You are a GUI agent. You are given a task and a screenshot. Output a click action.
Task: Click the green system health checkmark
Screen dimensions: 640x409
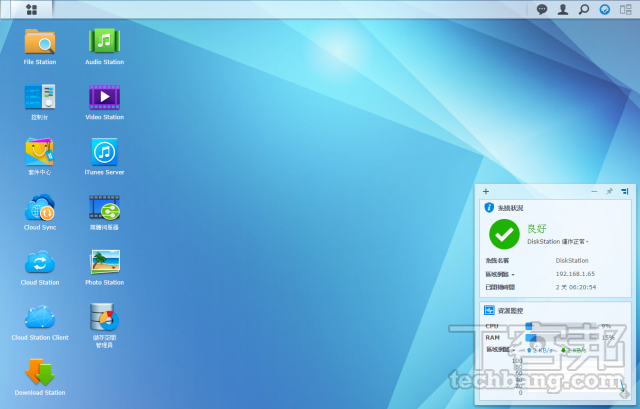(x=504, y=234)
